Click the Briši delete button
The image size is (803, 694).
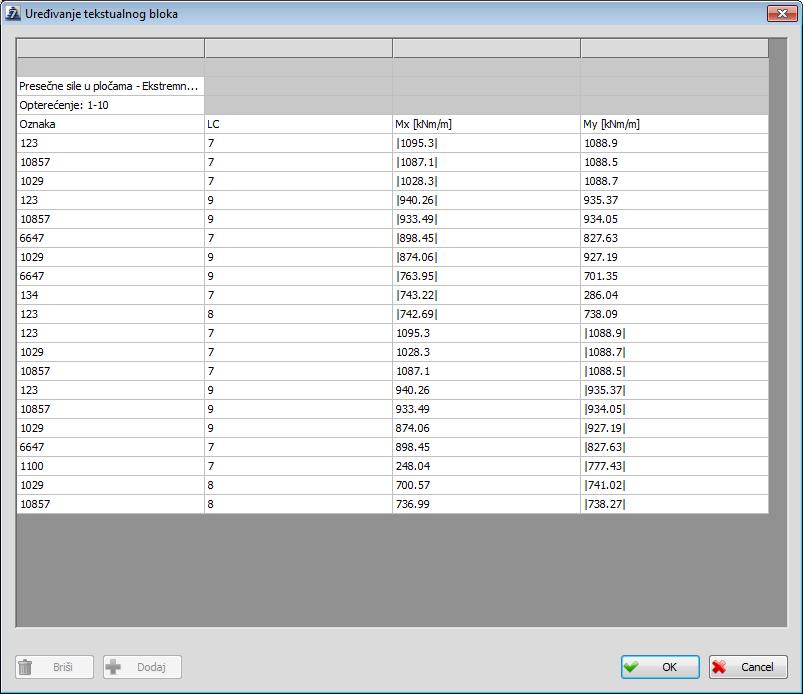(54, 667)
